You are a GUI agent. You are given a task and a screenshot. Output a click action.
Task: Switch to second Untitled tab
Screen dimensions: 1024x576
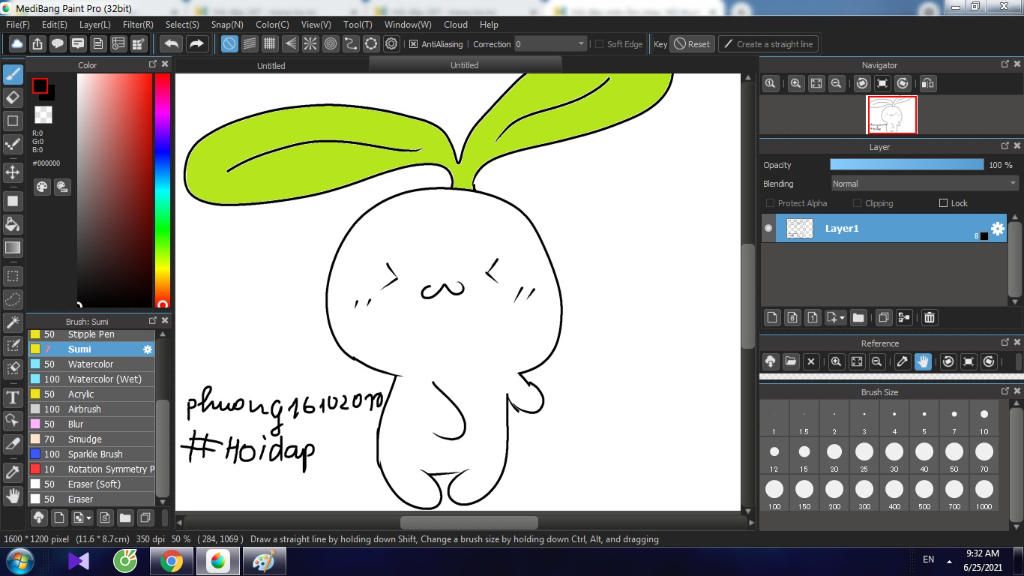click(464, 65)
